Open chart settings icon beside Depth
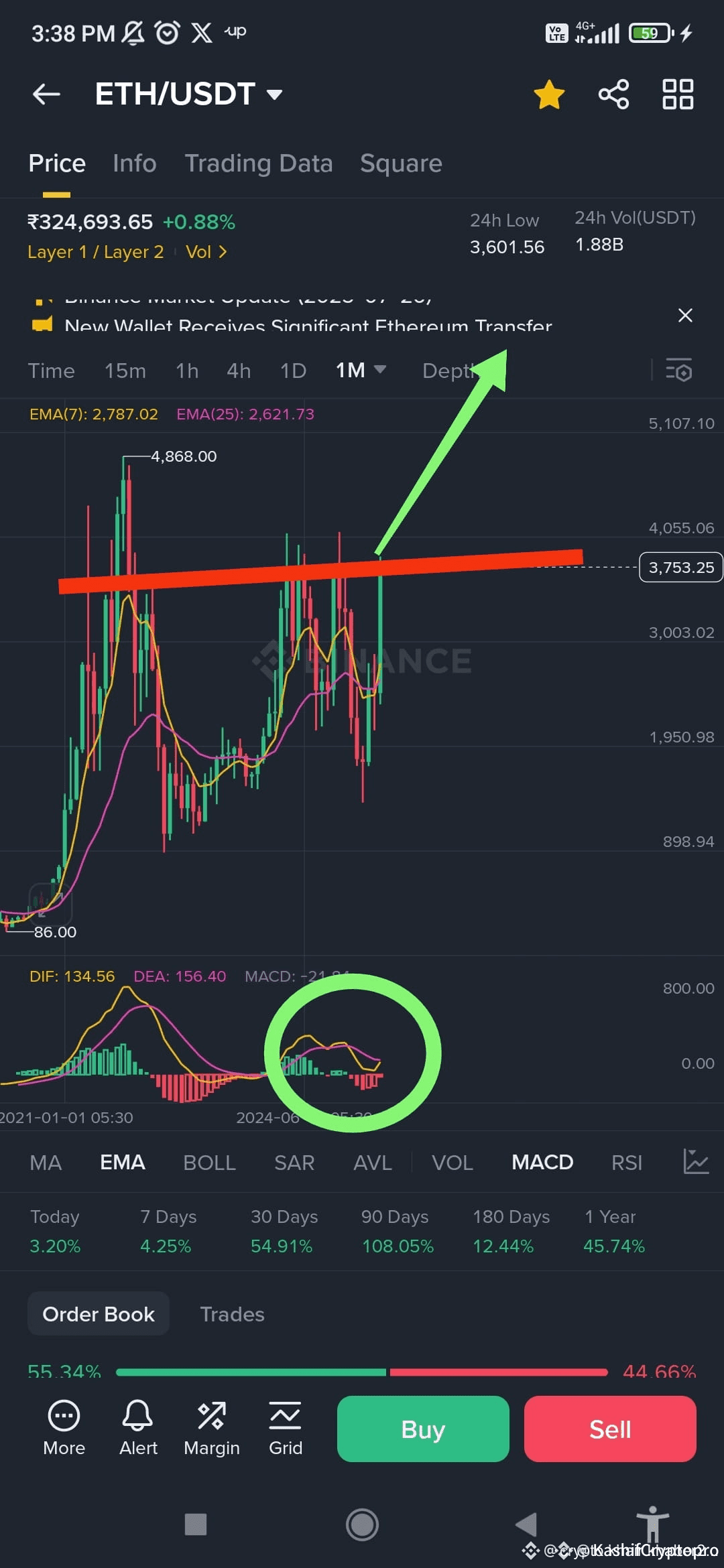The height and width of the screenshot is (1568, 724). 678,370
